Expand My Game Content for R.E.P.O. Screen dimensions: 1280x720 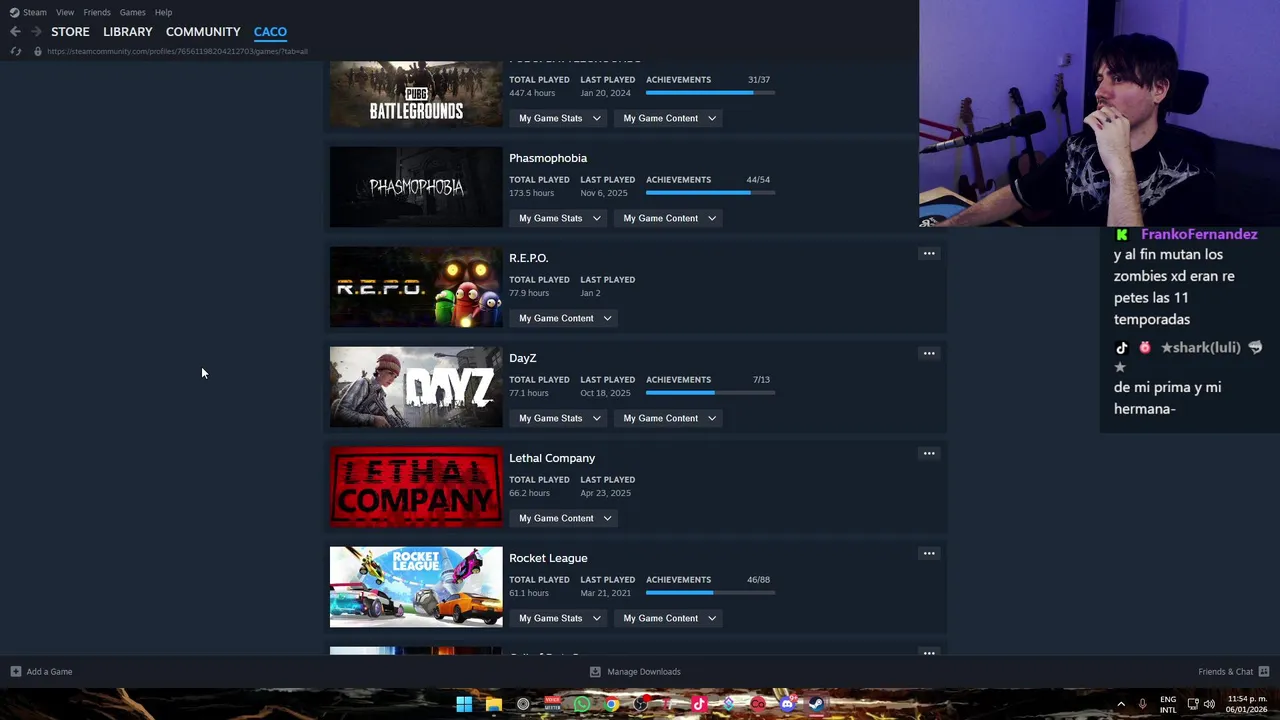565,318
